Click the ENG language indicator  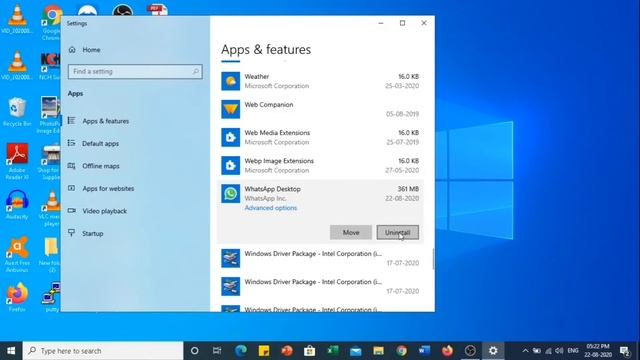pos(573,351)
